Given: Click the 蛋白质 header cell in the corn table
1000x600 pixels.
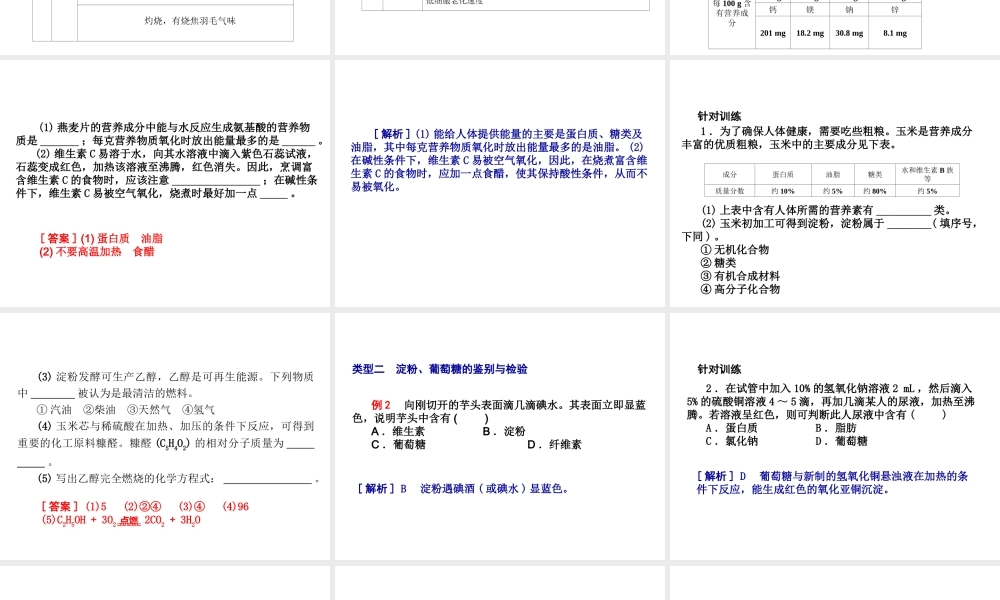Looking at the screenshot, I should pyautogui.click(x=783, y=174).
